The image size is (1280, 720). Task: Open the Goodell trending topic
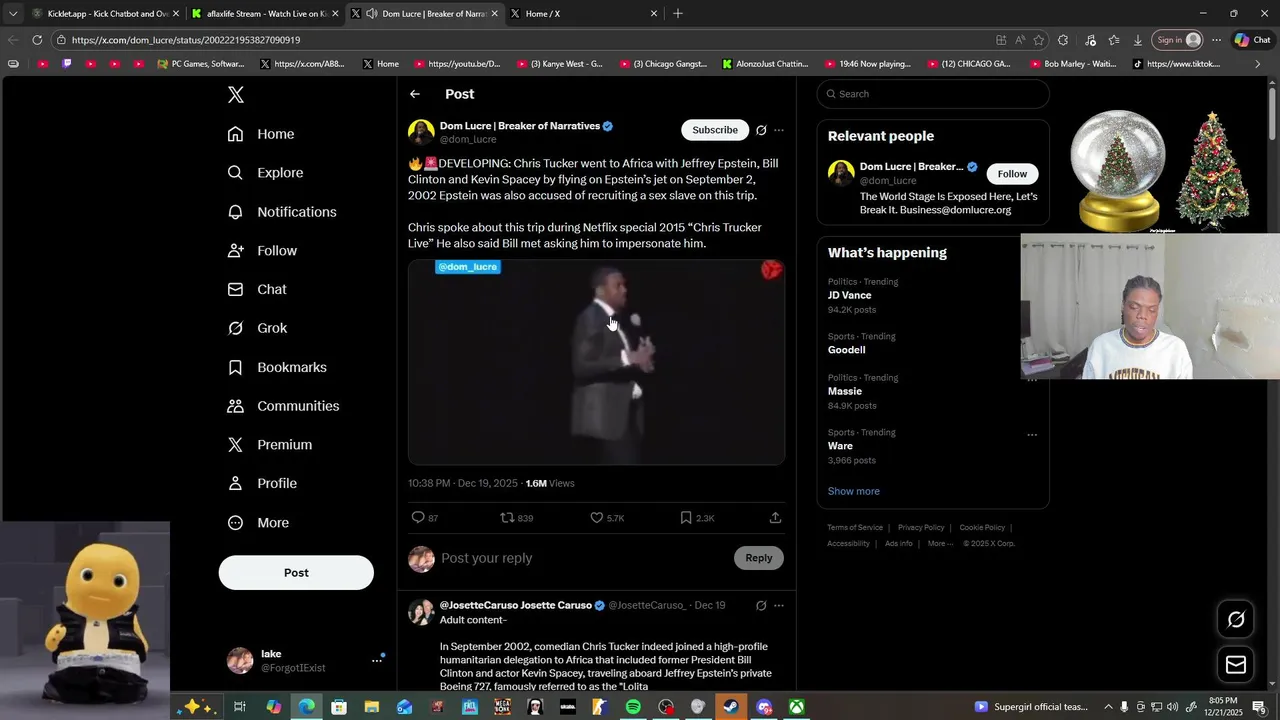(847, 350)
